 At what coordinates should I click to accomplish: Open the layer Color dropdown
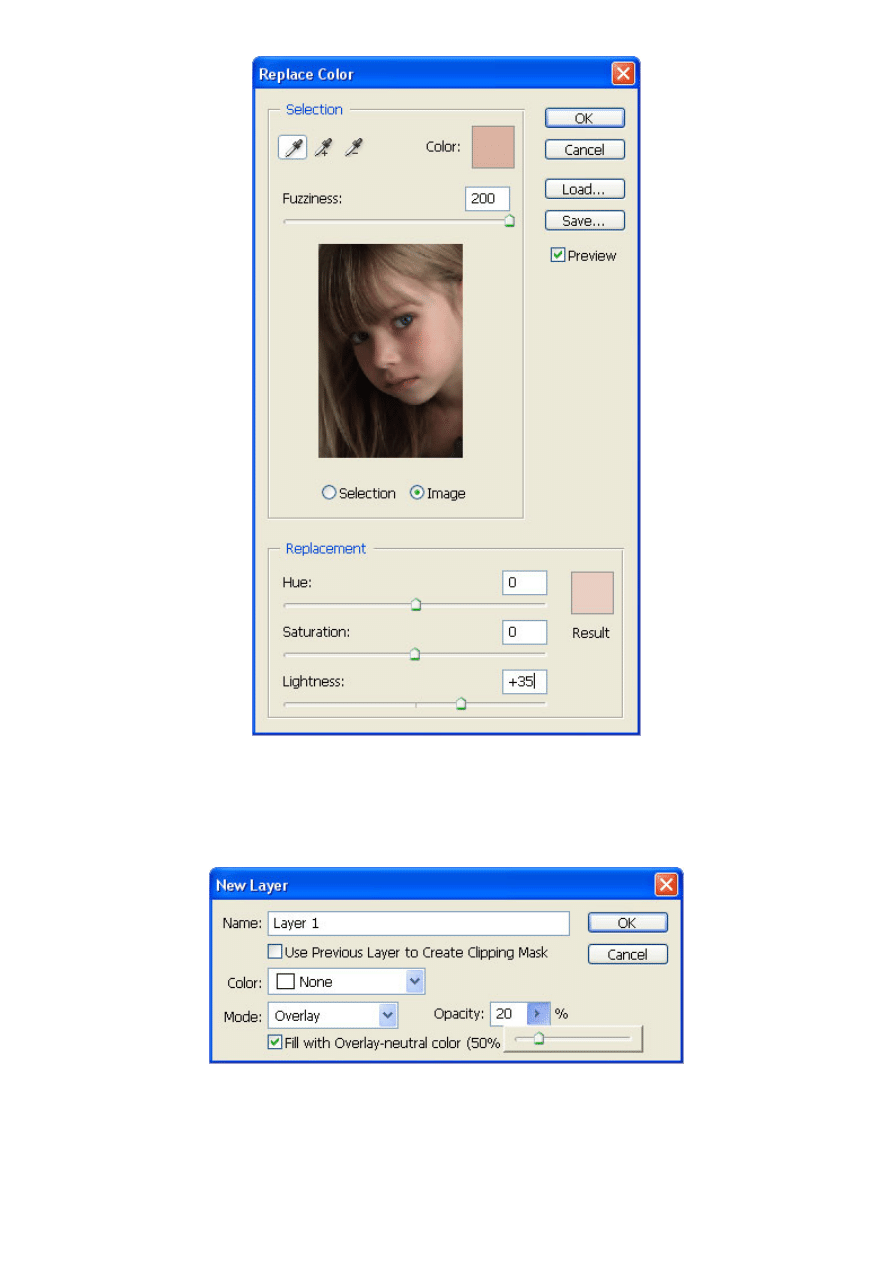point(415,982)
